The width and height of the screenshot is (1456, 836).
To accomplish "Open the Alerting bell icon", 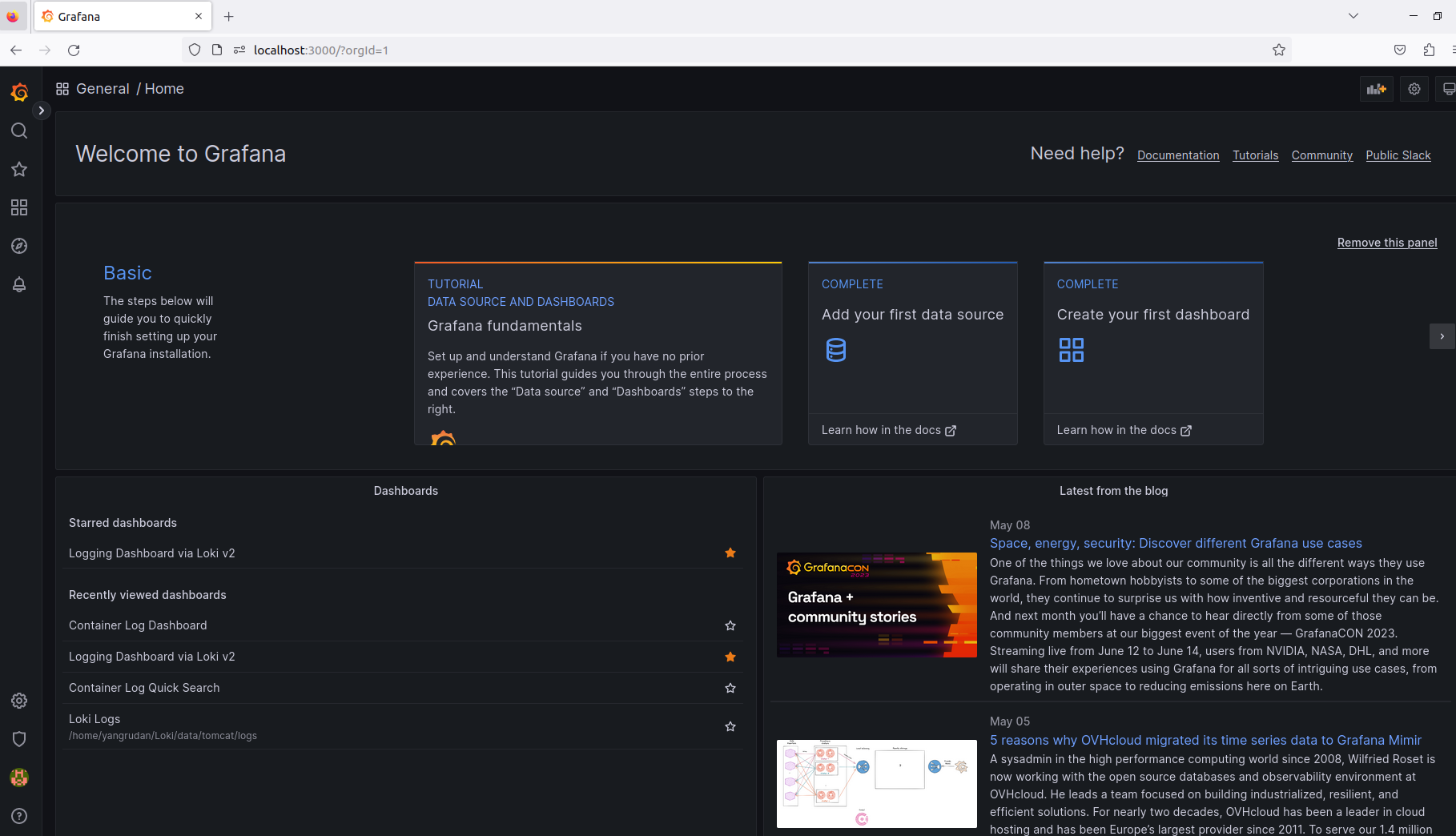I will click(19, 284).
